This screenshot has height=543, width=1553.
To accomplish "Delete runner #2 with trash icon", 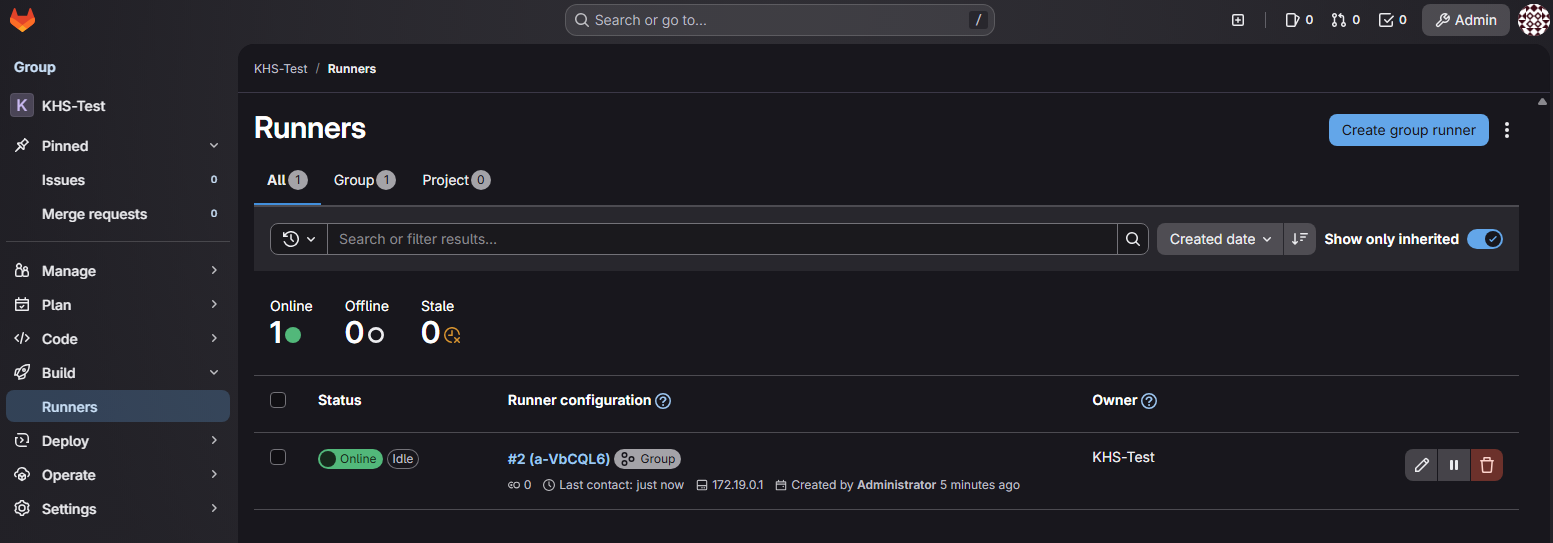I will [1487, 465].
